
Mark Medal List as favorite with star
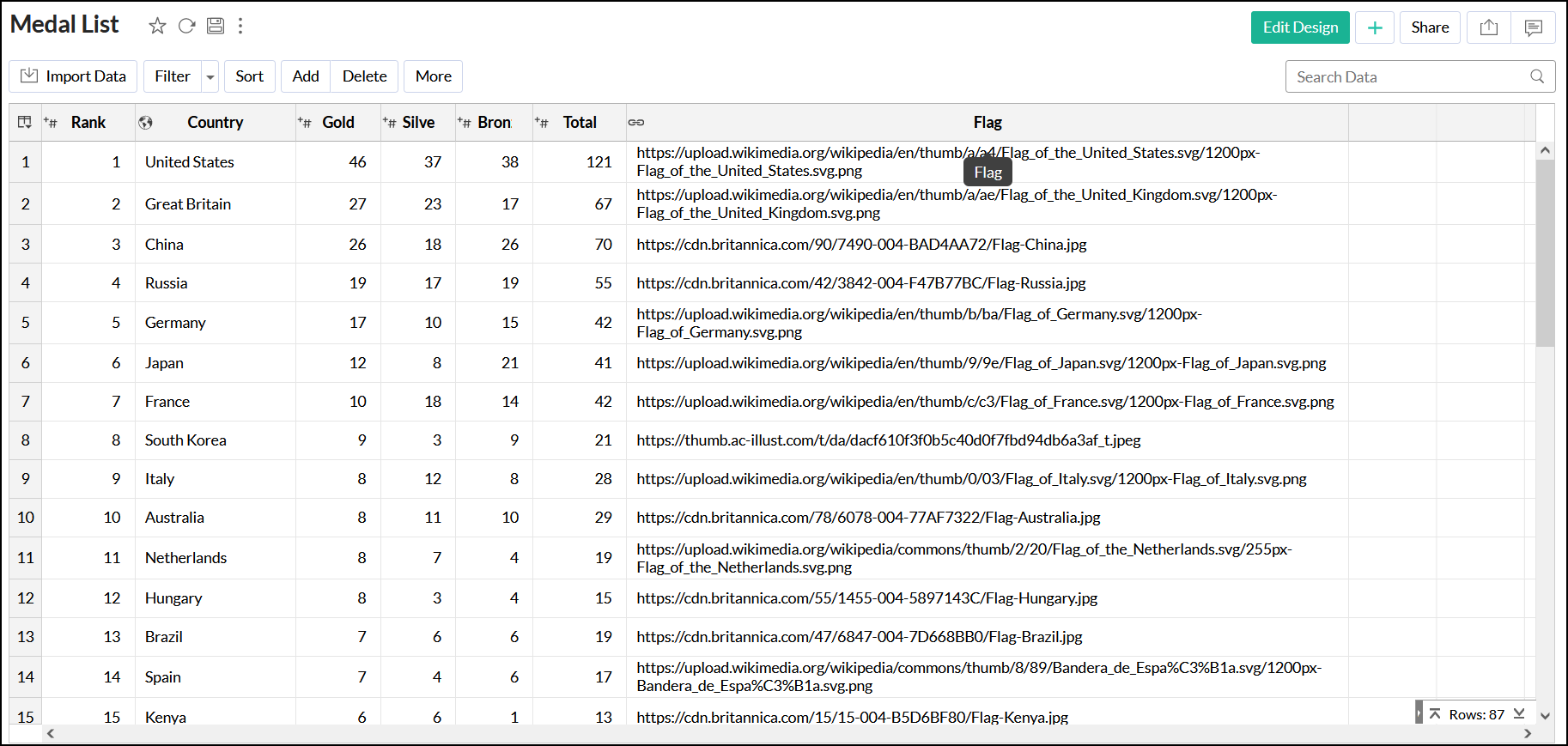tap(157, 26)
